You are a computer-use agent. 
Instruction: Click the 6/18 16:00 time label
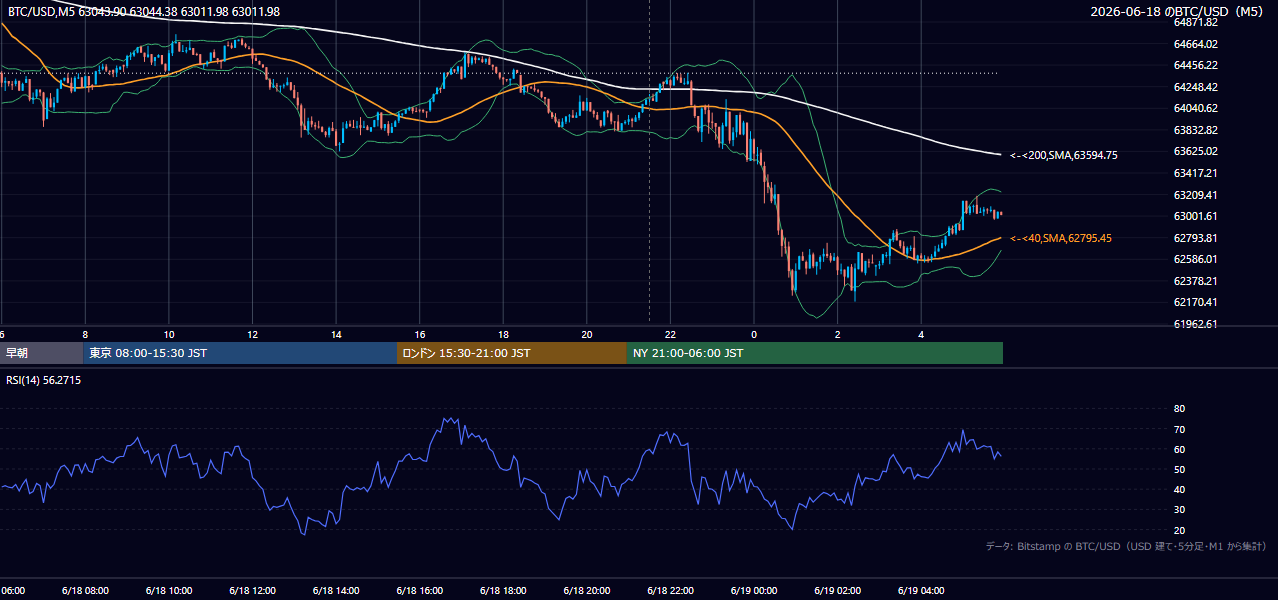click(x=420, y=591)
